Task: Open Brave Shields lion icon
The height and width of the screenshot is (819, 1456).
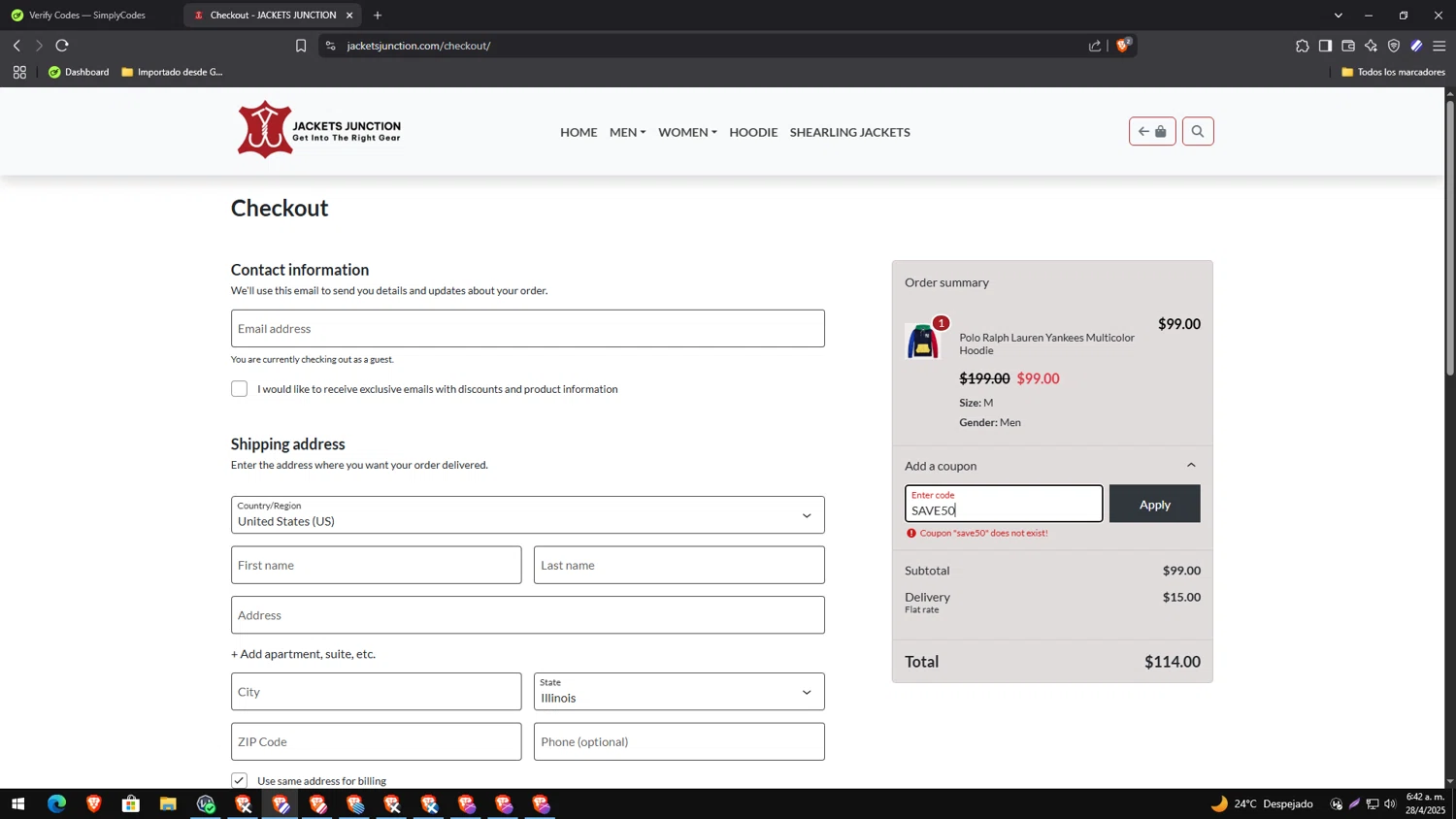Action: (x=1123, y=45)
